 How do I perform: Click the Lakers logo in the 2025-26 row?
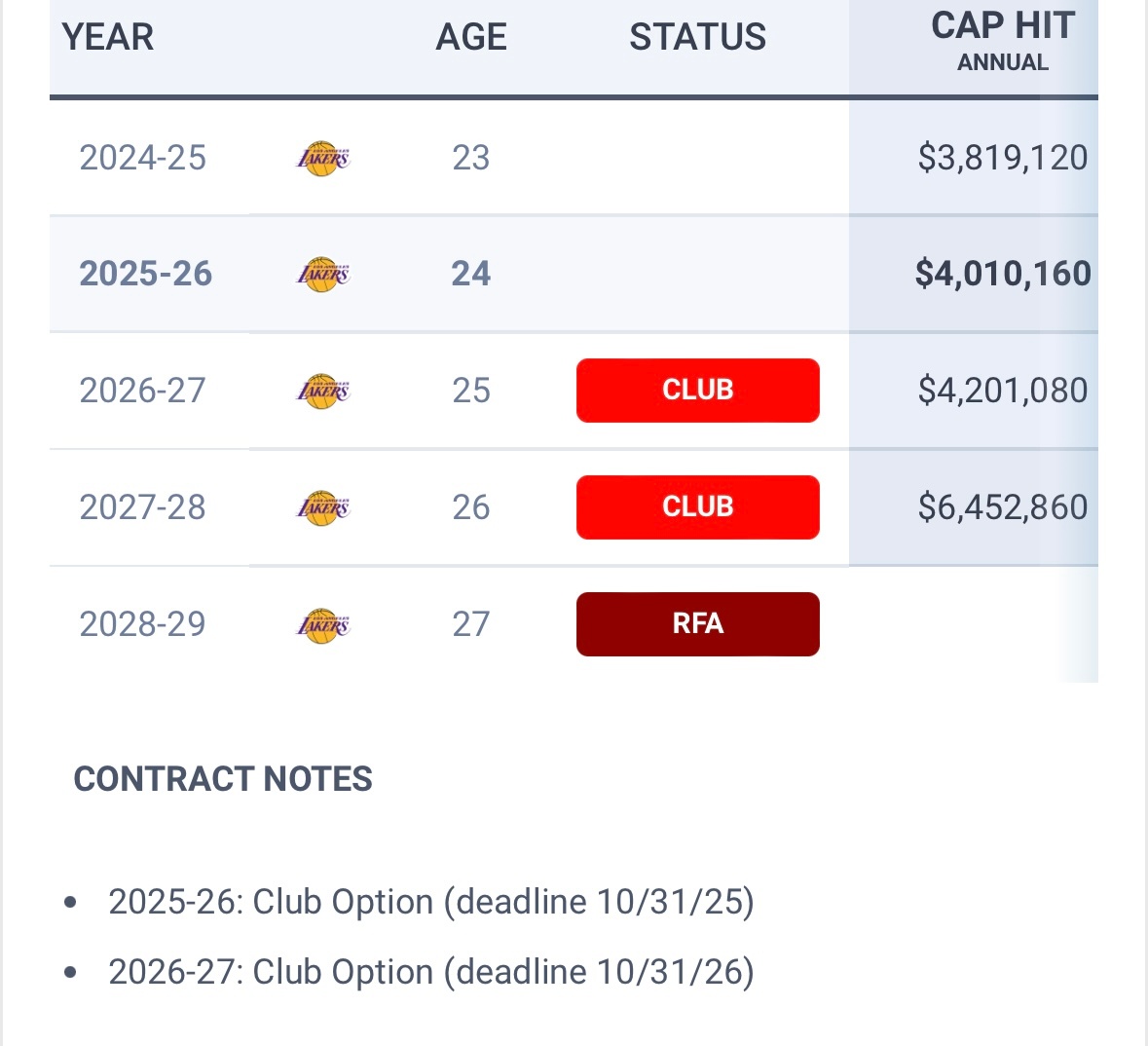click(322, 274)
